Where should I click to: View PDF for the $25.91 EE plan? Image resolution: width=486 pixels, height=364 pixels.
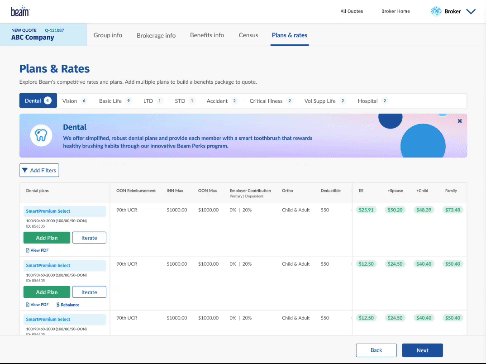37,250
